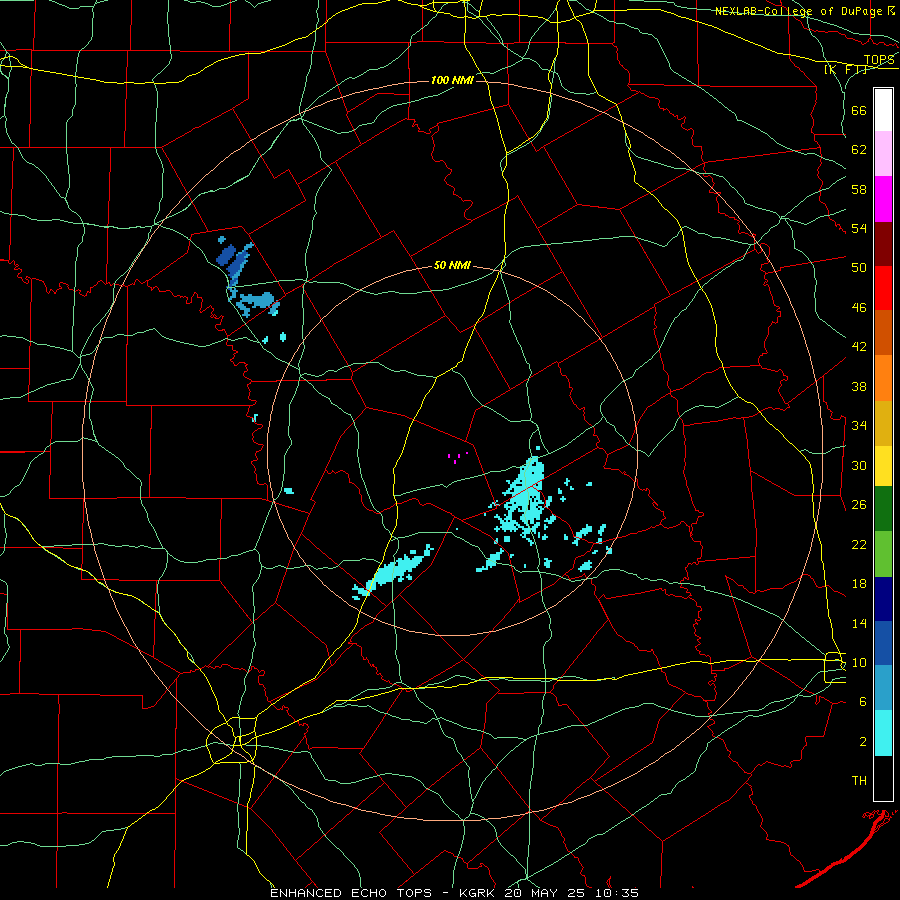Viewport: 900px width, 900px height.
Task: Click the magenta swatch in the legend
Action: [x=883, y=199]
